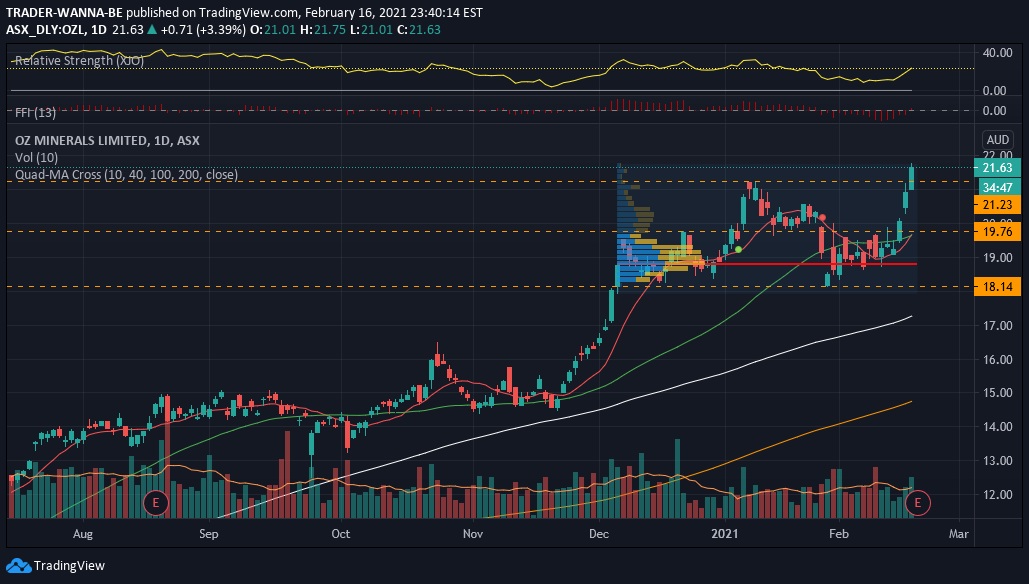Click the 17.00 price axis label
Image resolution: width=1029 pixels, height=584 pixels.
point(998,325)
